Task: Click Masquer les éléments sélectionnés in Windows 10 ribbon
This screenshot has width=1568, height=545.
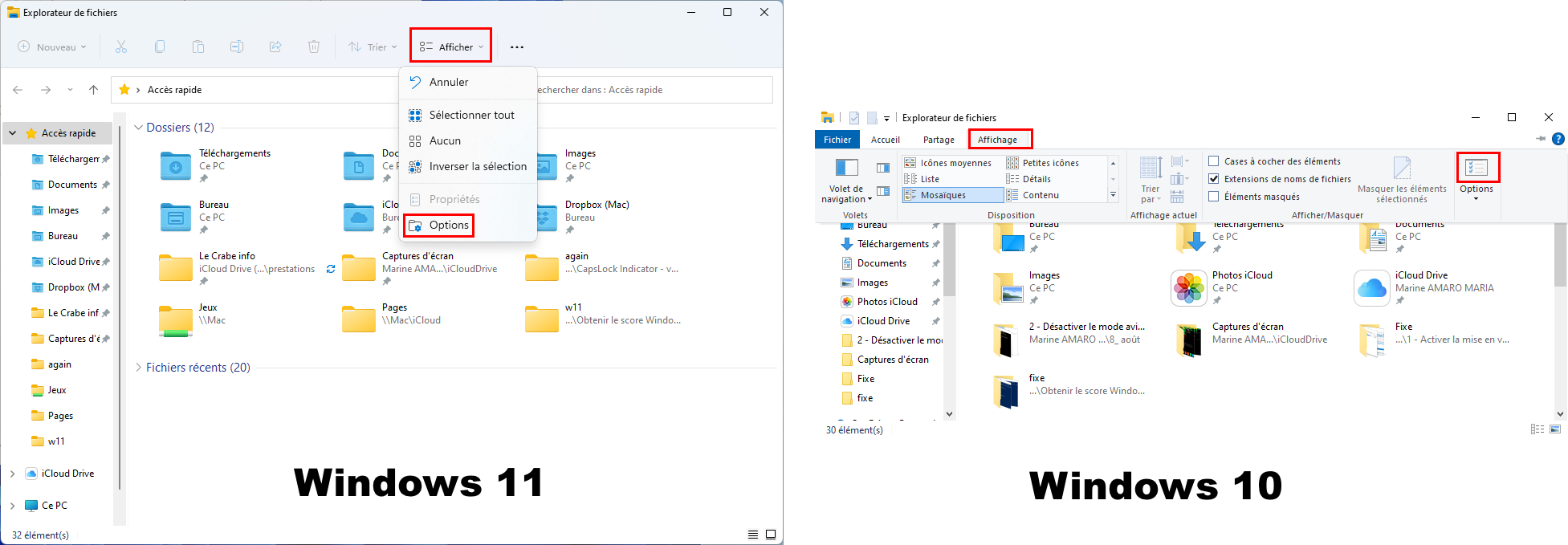Action: 1402,181
